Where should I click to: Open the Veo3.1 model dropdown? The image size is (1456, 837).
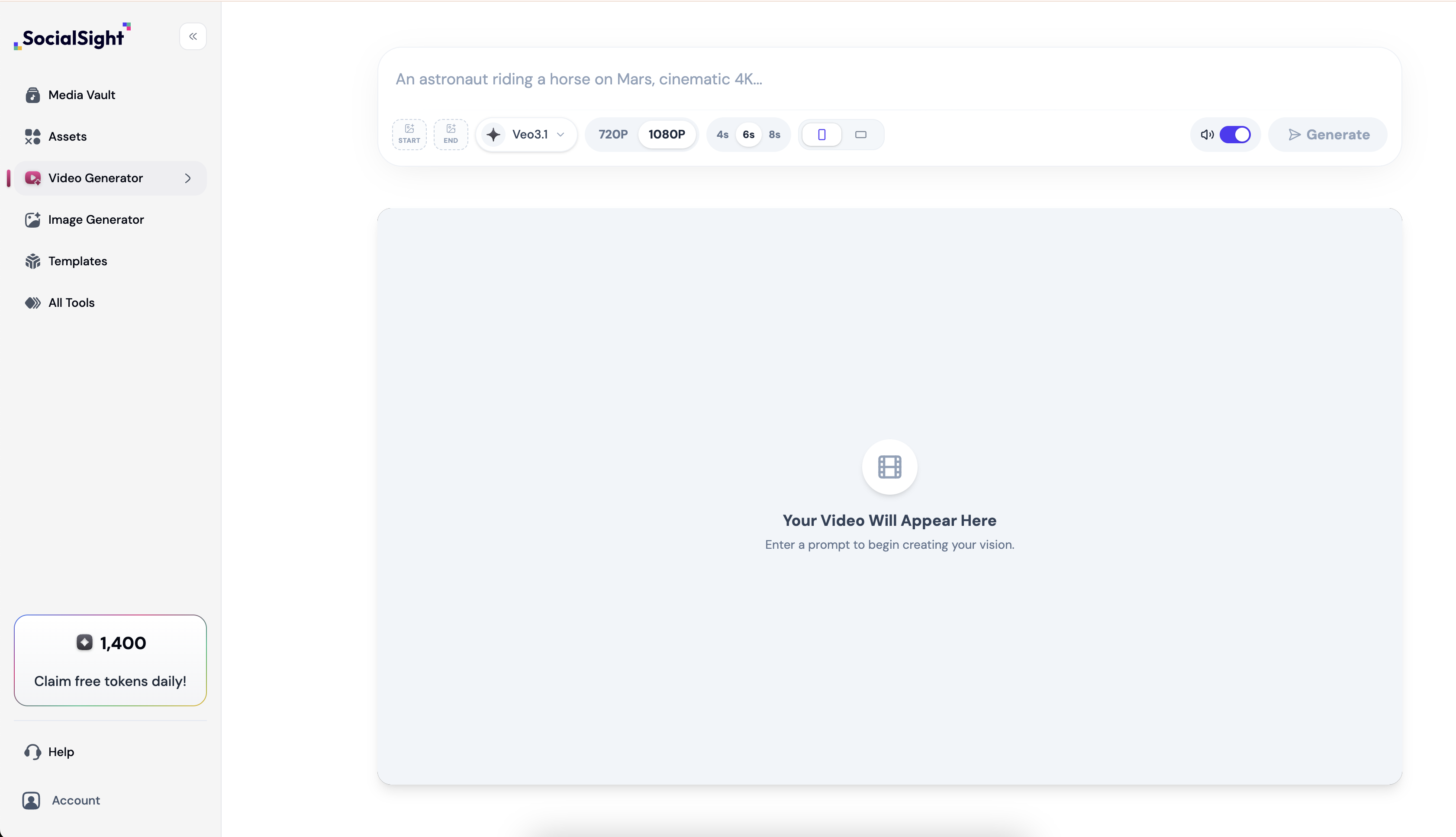point(527,135)
